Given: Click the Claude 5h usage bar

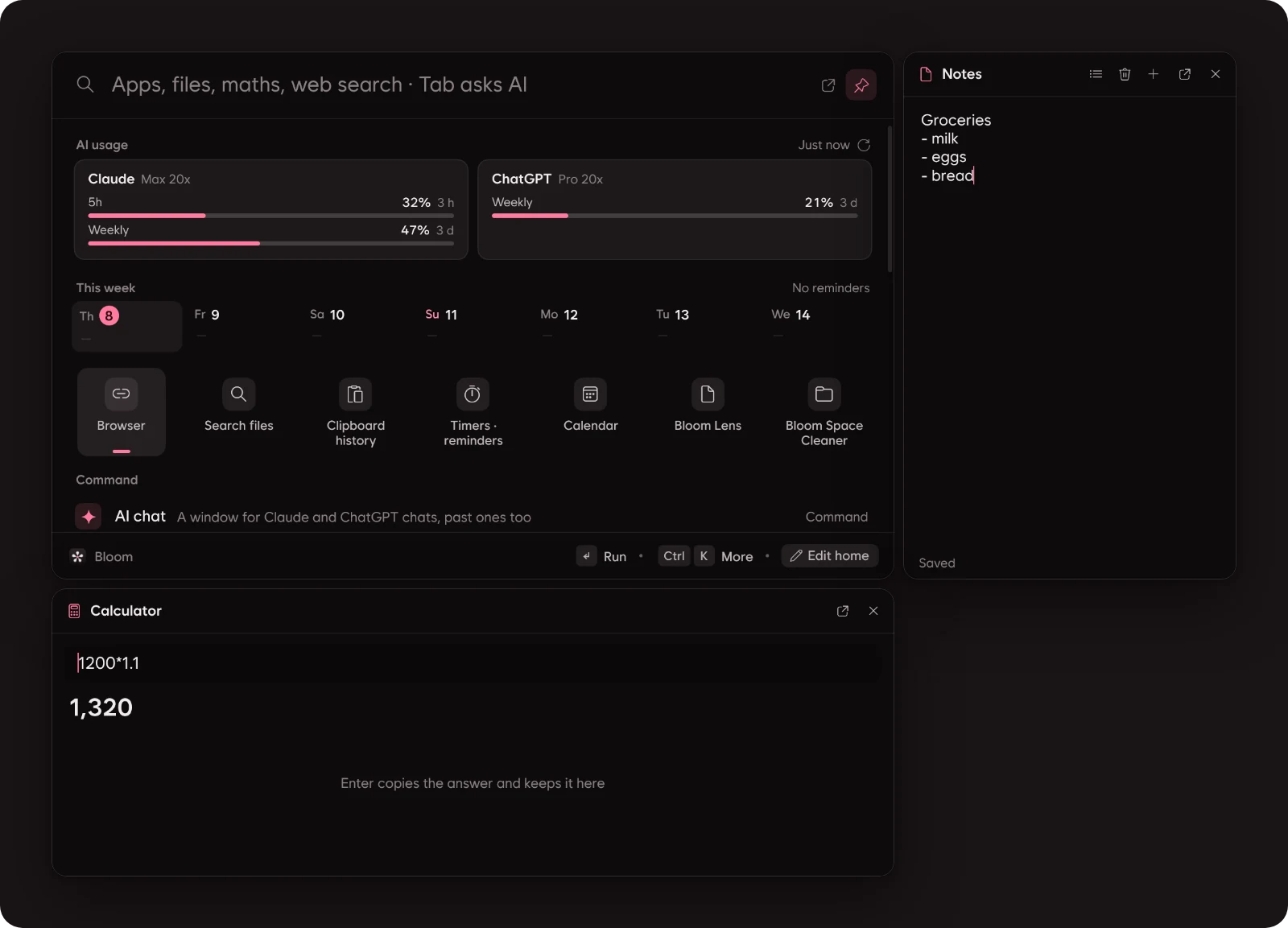Looking at the screenshot, I should point(271,216).
